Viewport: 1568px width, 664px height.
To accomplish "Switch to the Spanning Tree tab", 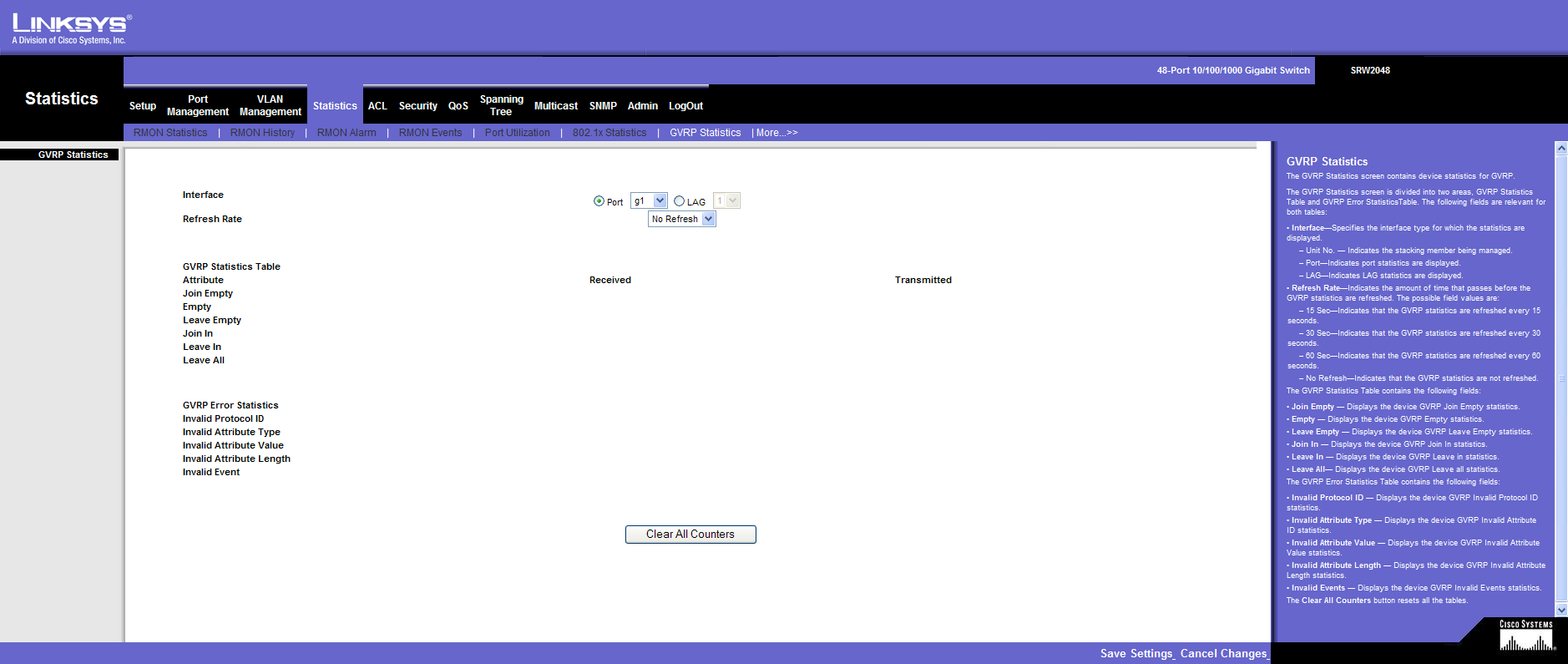I will 501,105.
